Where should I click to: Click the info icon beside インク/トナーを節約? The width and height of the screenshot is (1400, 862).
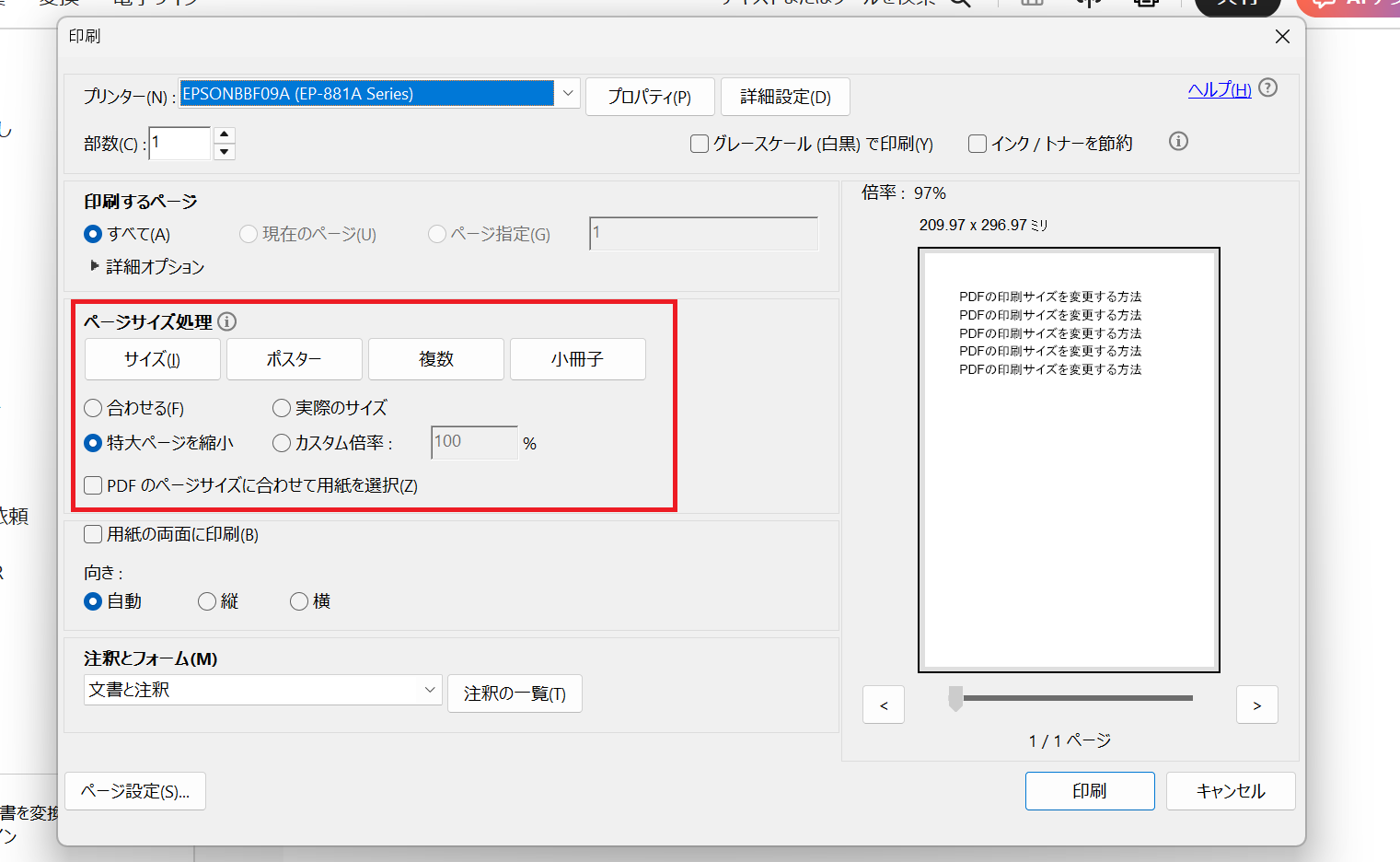click(x=1178, y=142)
